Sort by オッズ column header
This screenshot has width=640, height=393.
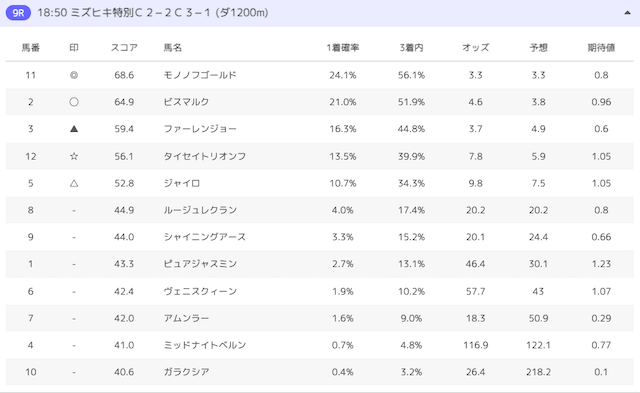(x=476, y=48)
